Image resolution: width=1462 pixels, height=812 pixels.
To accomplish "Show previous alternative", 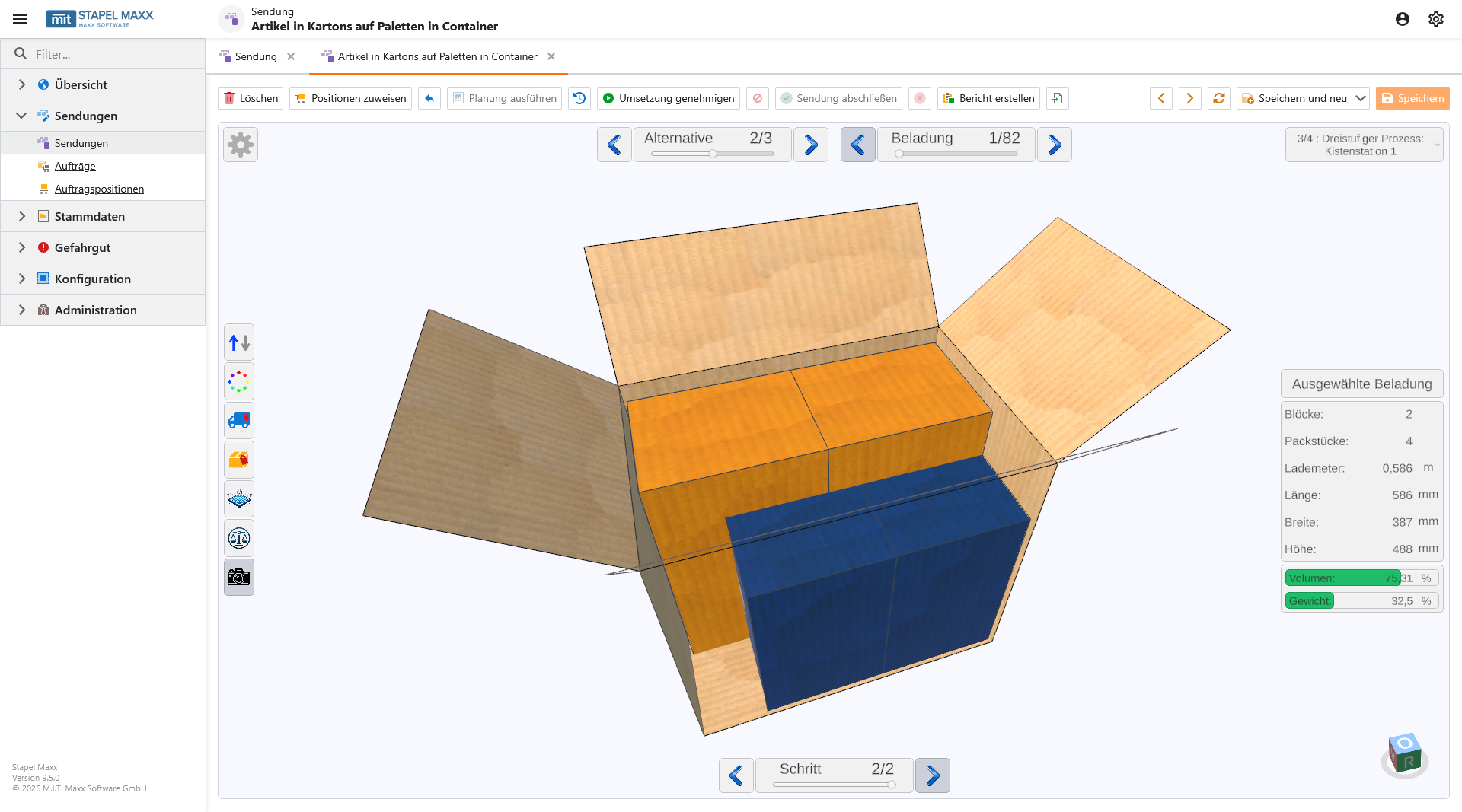I will point(614,145).
